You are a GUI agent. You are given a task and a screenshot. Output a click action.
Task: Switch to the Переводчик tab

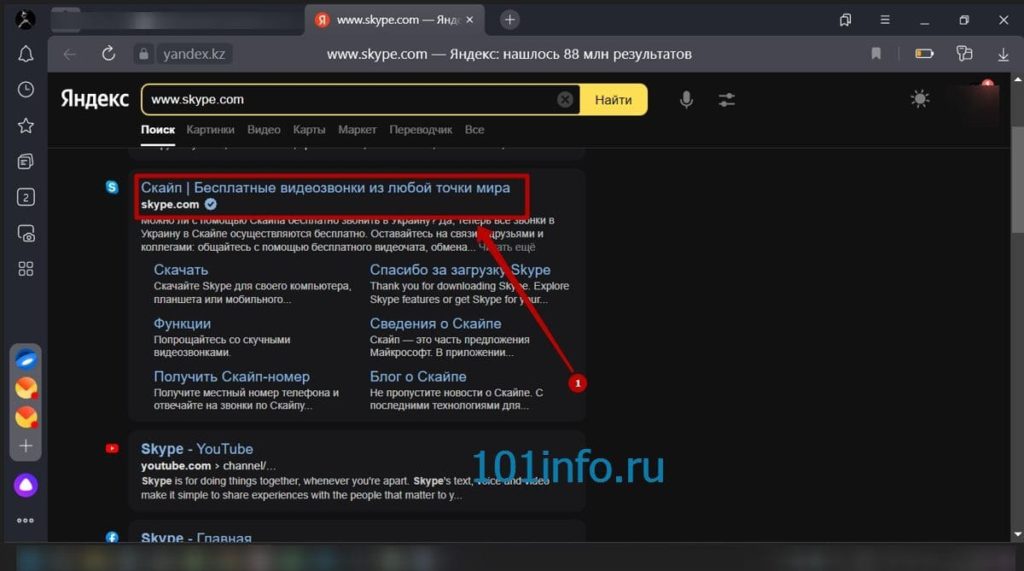point(420,130)
